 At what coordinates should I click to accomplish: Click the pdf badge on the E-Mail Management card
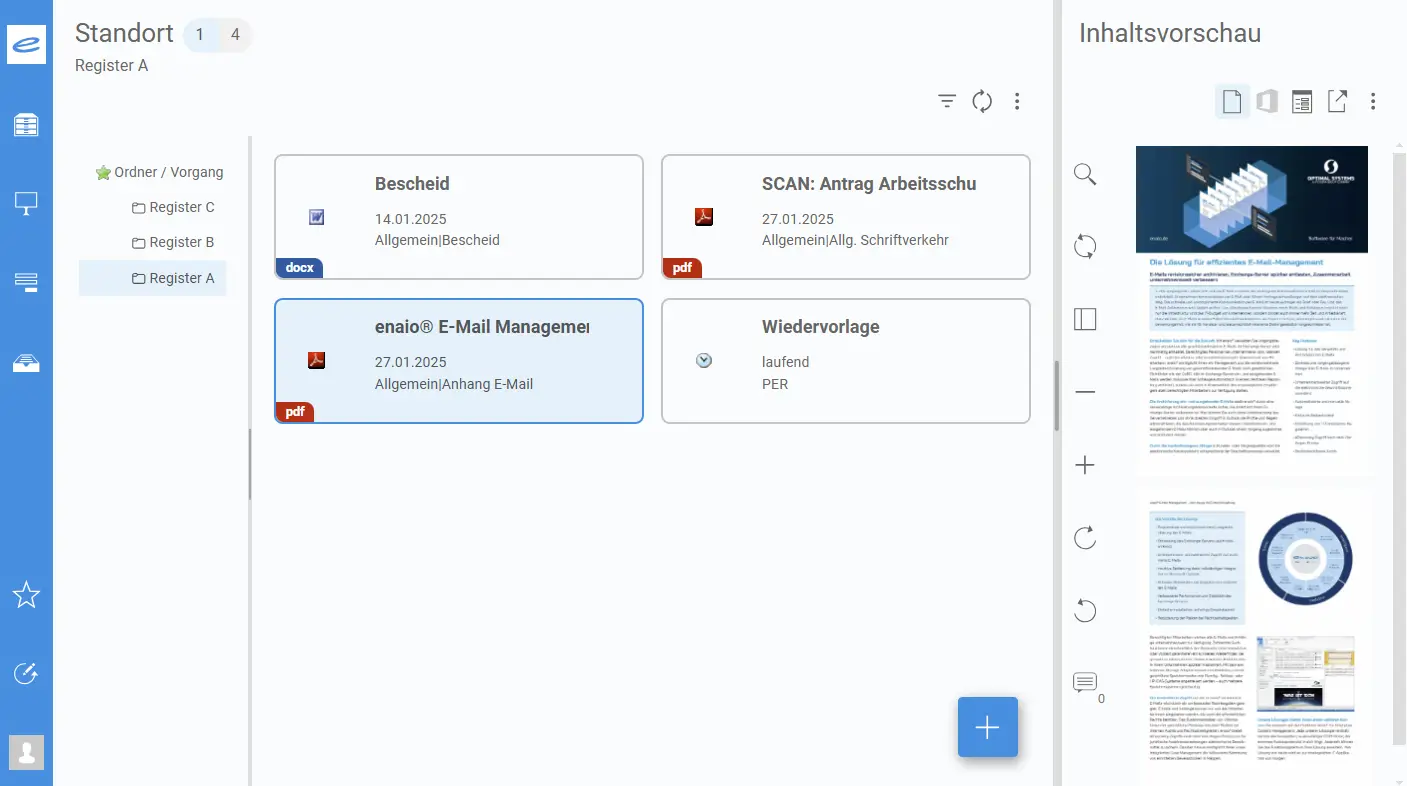(294, 411)
